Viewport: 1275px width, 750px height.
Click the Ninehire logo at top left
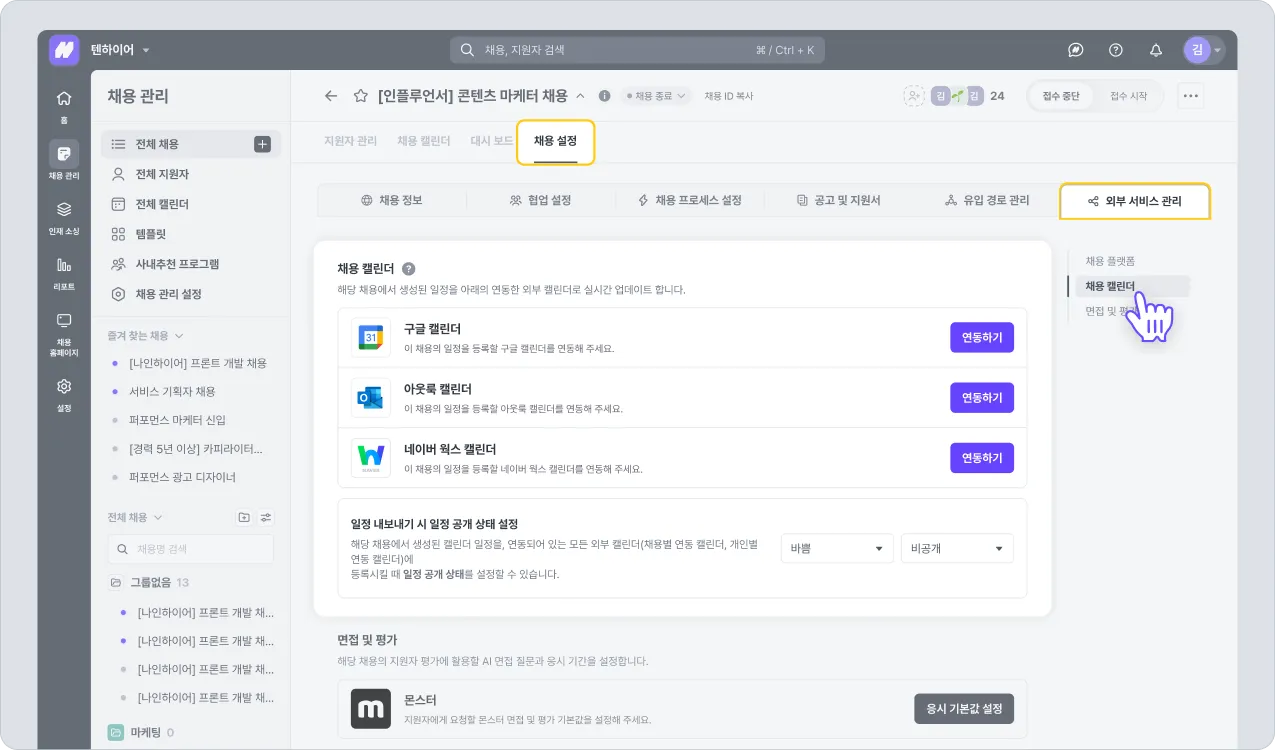[x=64, y=50]
